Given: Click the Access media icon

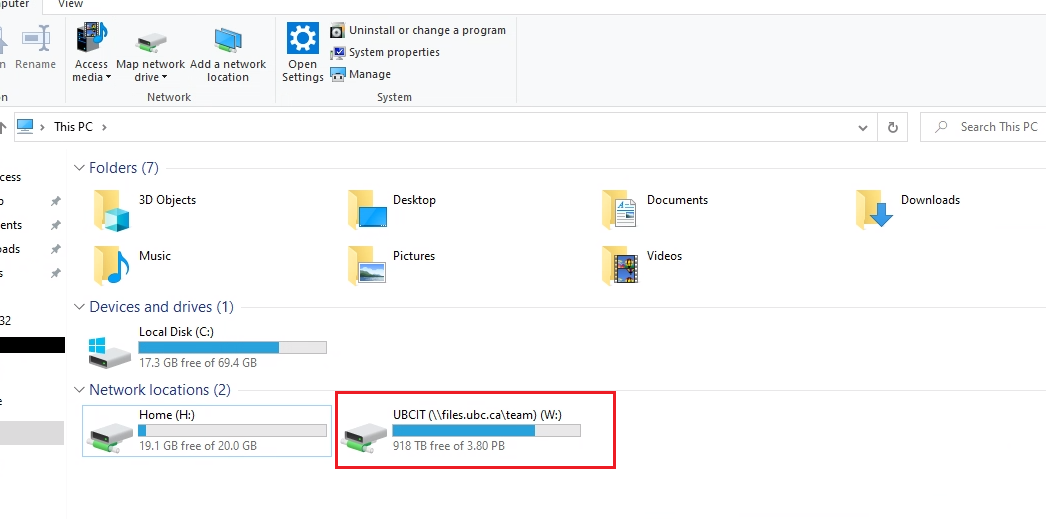Looking at the screenshot, I should 91,40.
